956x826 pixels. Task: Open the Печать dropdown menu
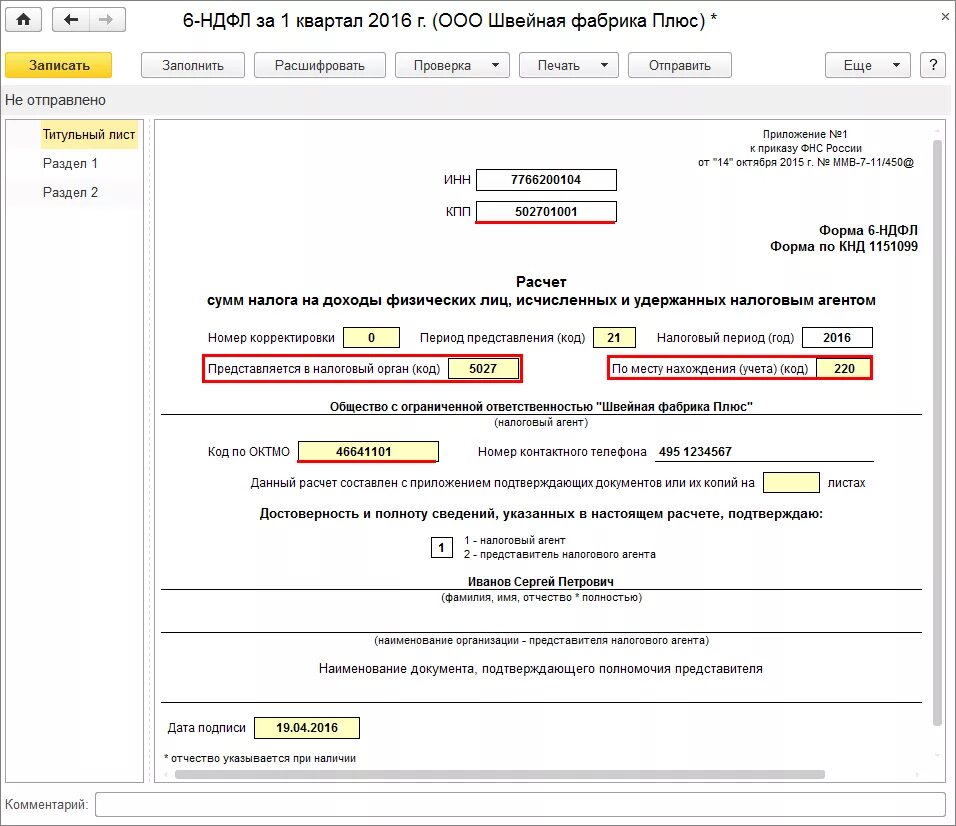568,65
